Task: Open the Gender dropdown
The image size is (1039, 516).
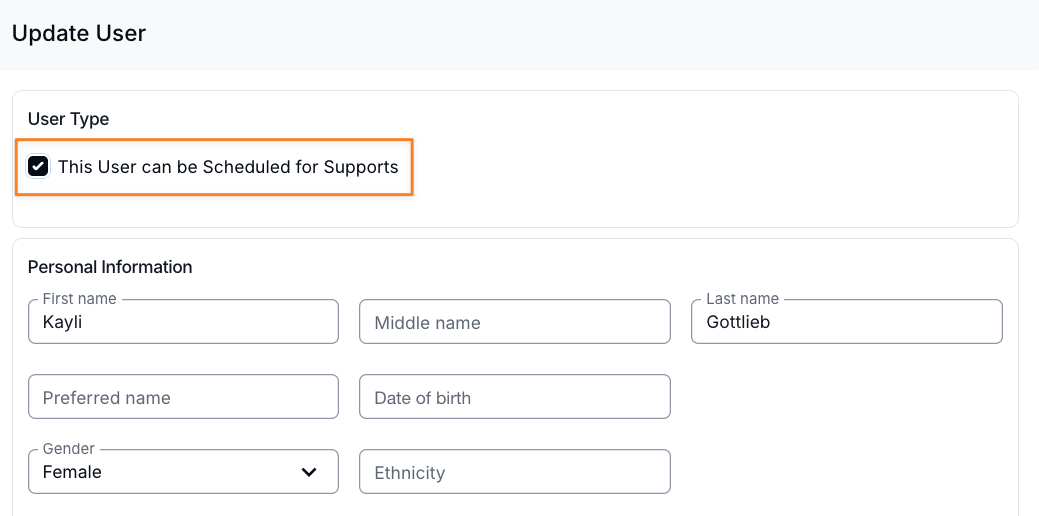Action: tap(183, 472)
